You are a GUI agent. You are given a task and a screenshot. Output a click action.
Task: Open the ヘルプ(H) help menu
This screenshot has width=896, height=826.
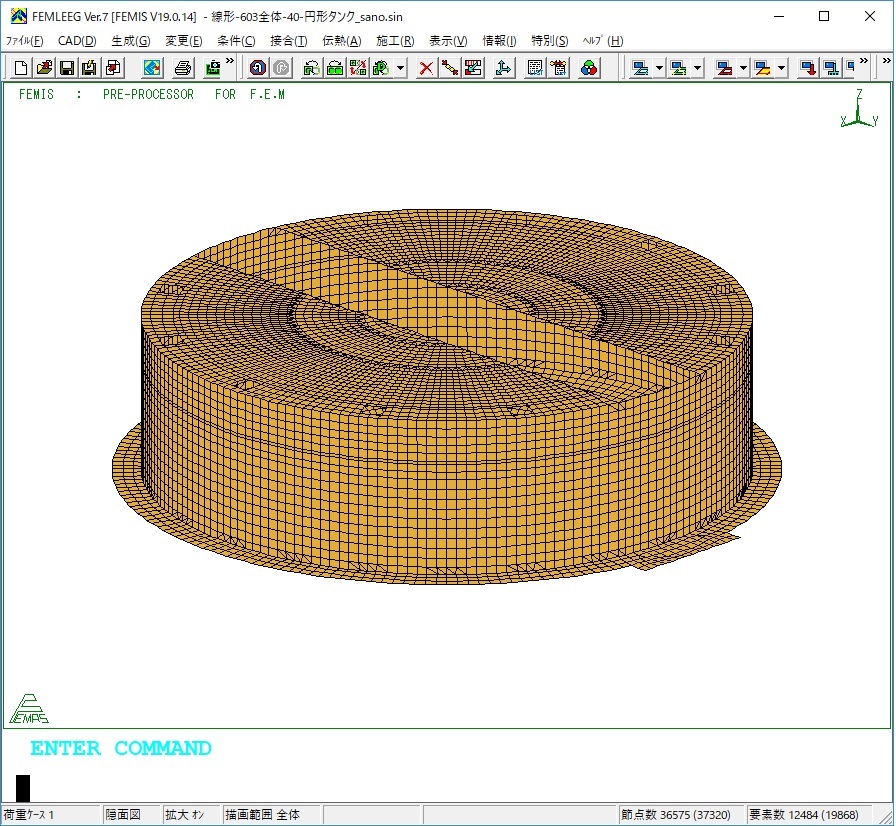(x=602, y=41)
